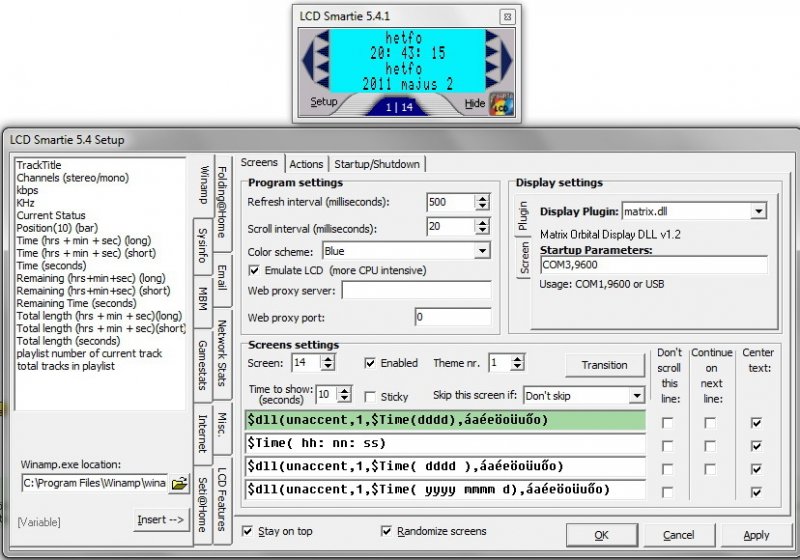
Task: Increase the Time to show seconds spinner
Action: pyautogui.click(x=345, y=390)
